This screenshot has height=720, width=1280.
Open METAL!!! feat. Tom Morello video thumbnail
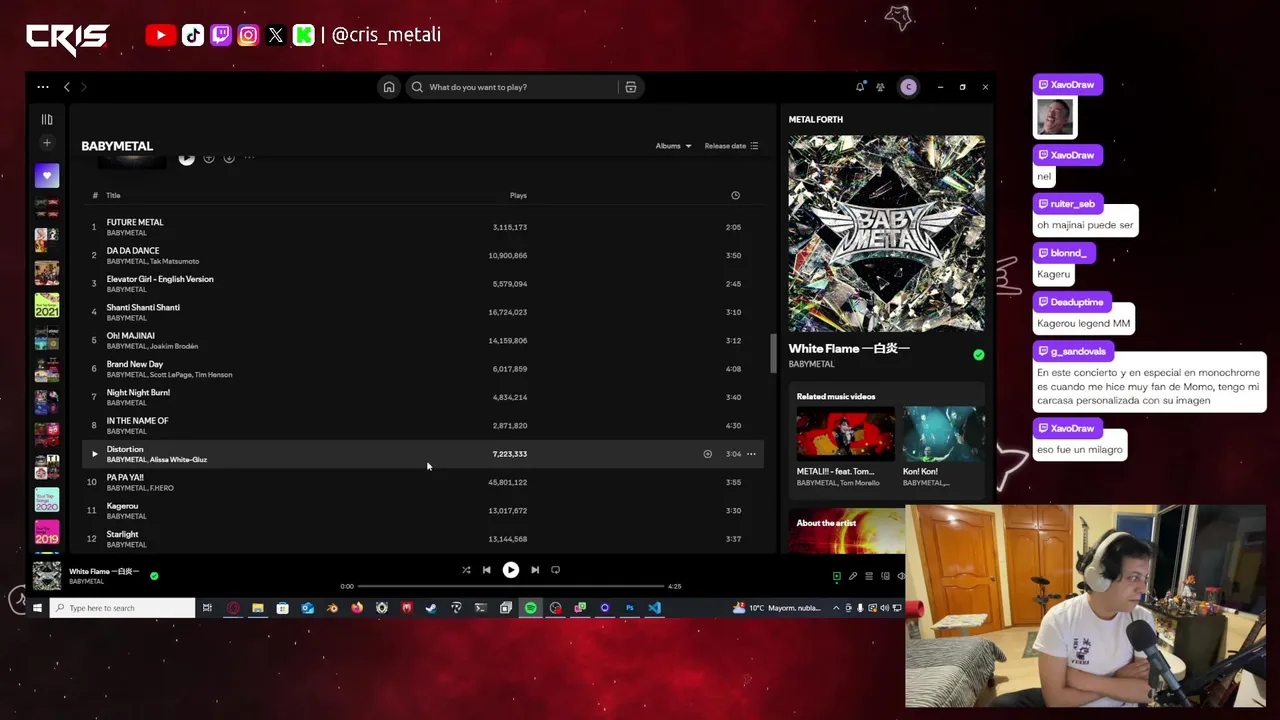tap(845, 434)
